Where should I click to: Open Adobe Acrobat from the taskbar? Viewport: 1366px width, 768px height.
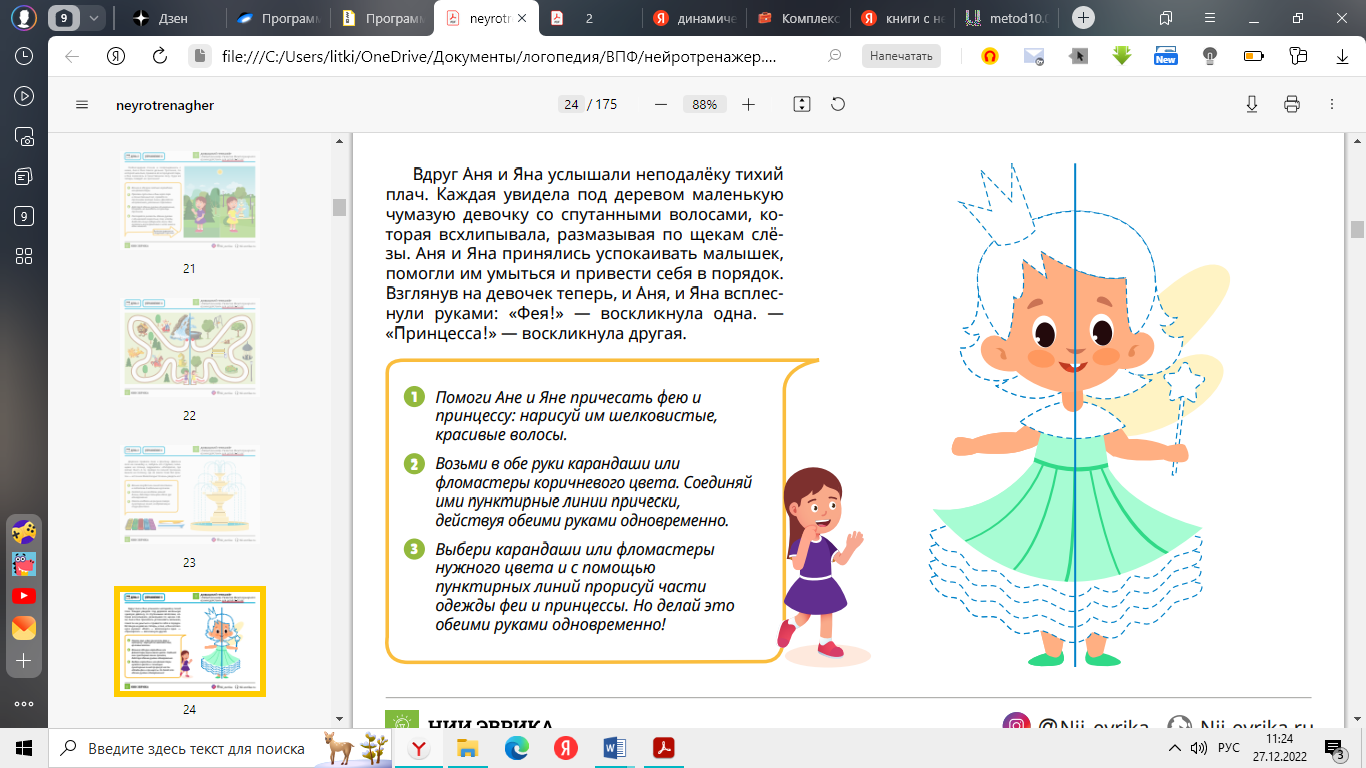pyautogui.click(x=664, y=748)
